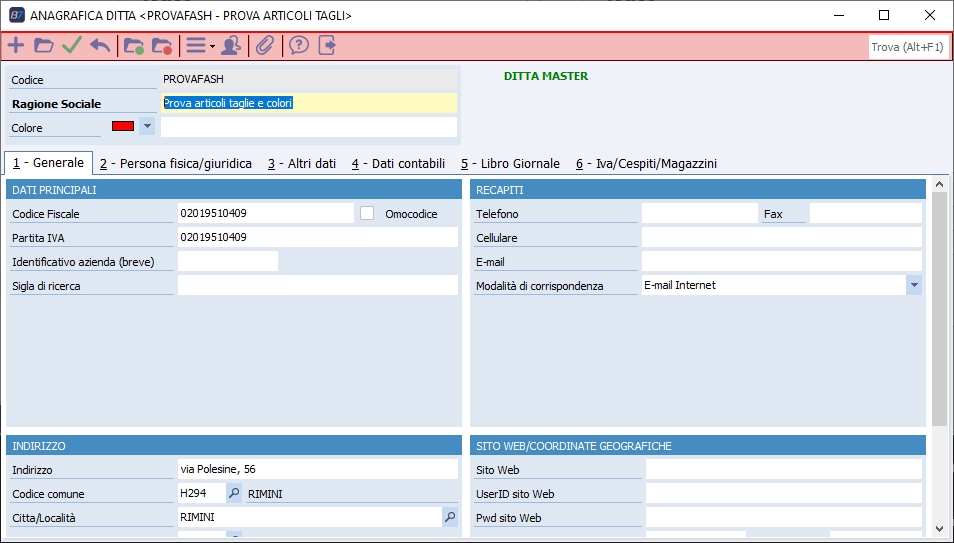Minimize the Anagrafica Ditta window
954x543 pixels.
(x=839, y=15)
